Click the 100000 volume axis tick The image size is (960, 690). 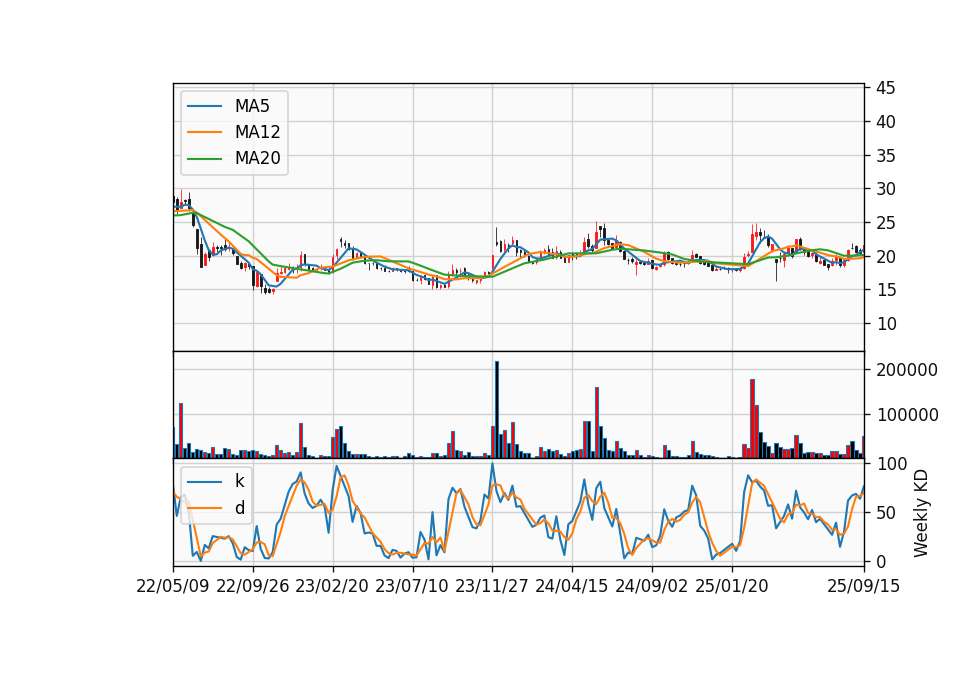click(907, 415)
